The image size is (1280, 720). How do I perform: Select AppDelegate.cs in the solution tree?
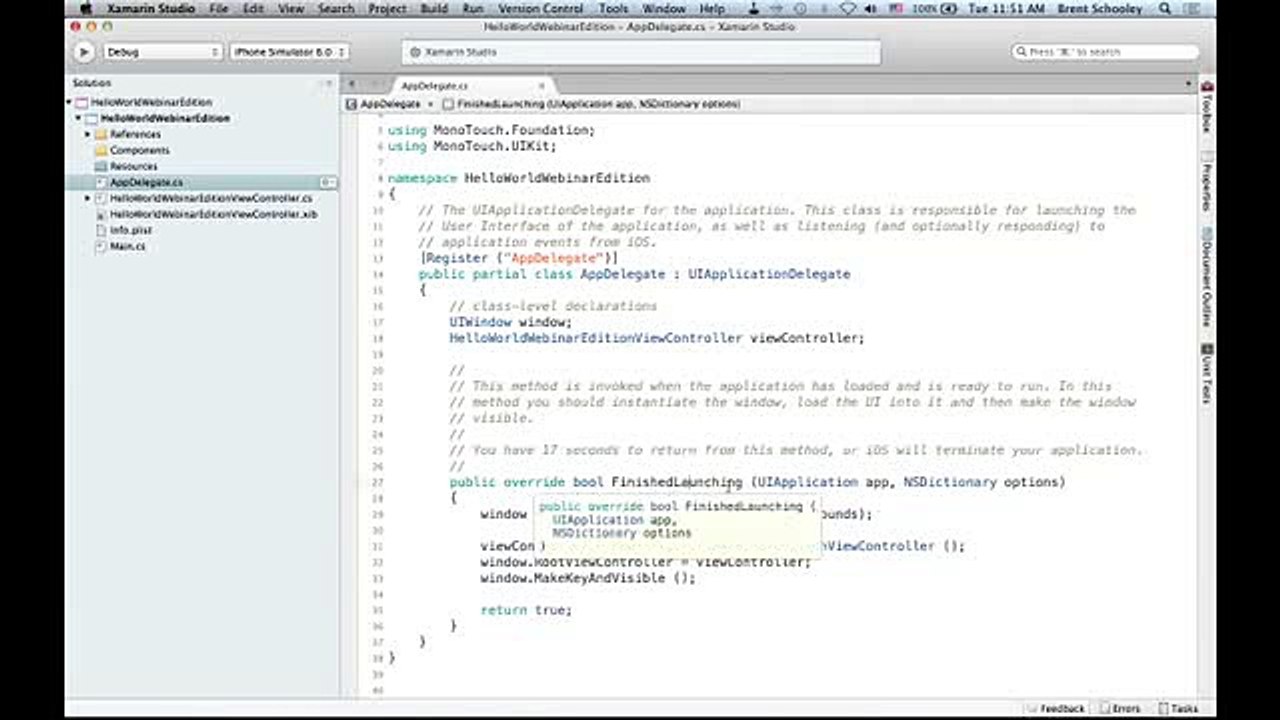(x=146, y=182)
